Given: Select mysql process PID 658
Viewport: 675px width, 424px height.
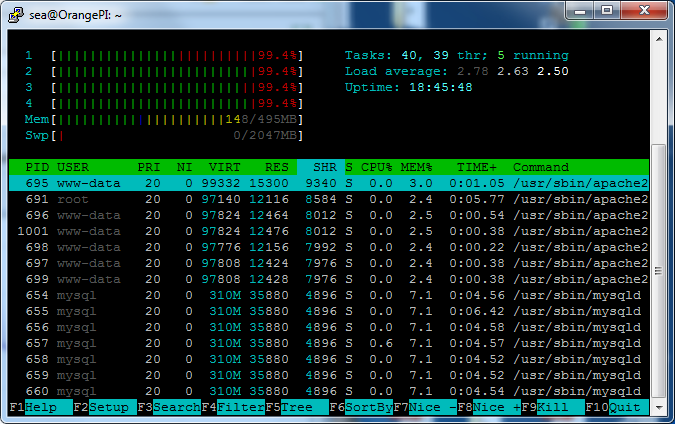Looking at the screenshot, I should (x=329, y=359).
